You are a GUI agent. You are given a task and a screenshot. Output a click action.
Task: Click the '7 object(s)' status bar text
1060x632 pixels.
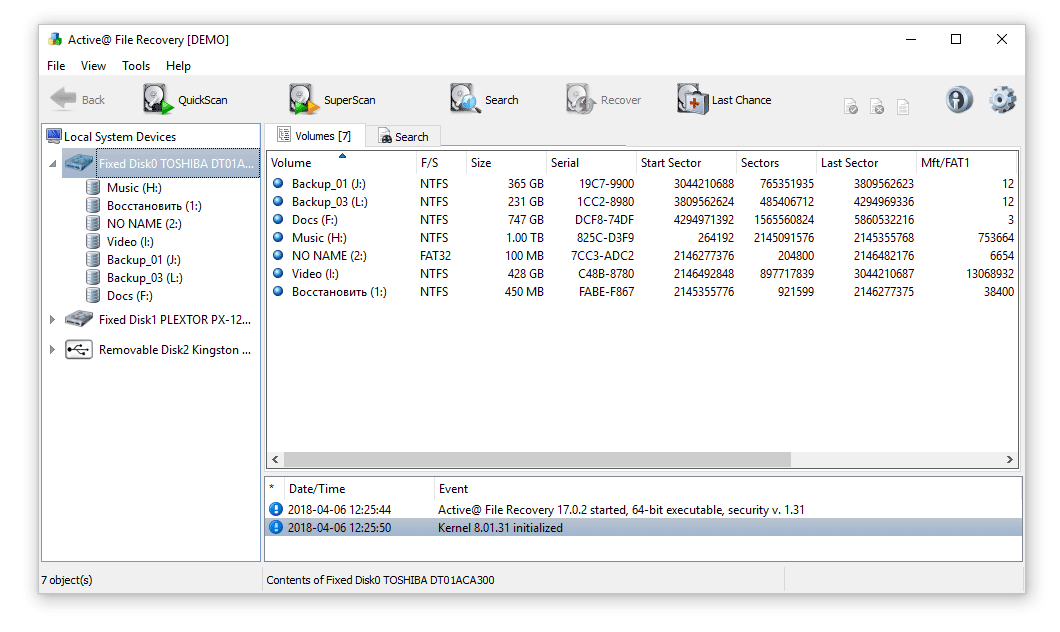[67, 579]
